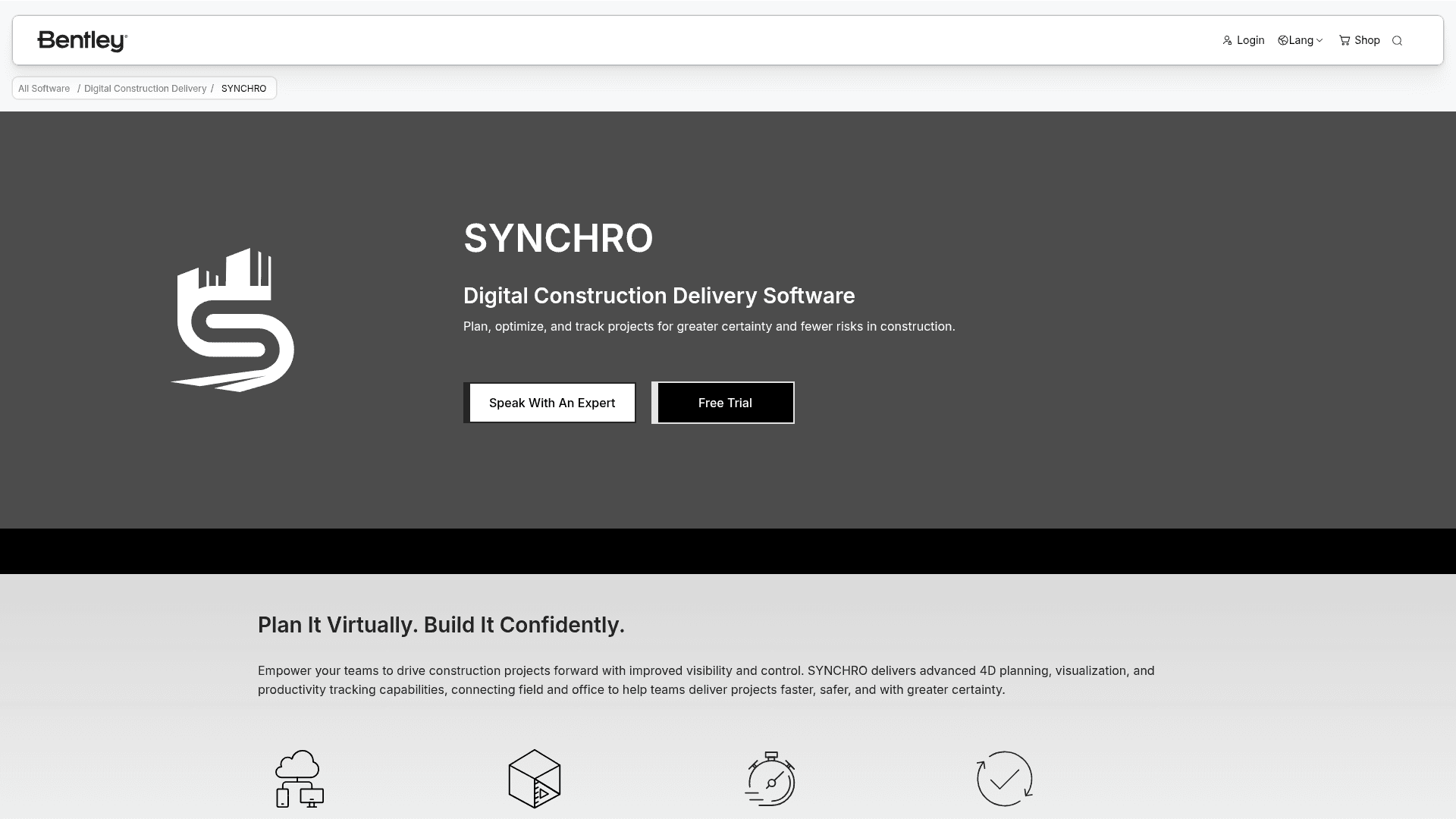The width and height of the screenshot is (1456, 819).
Task: Open the Lang language dropdown
Action: [1300, 41]
